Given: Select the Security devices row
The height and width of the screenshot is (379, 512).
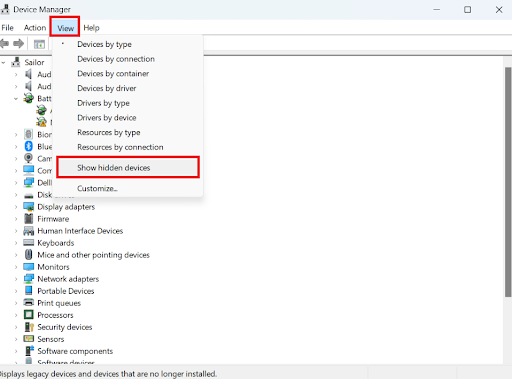Looking at the screenshot, I should pyautogui.click(x=65, y=327).
